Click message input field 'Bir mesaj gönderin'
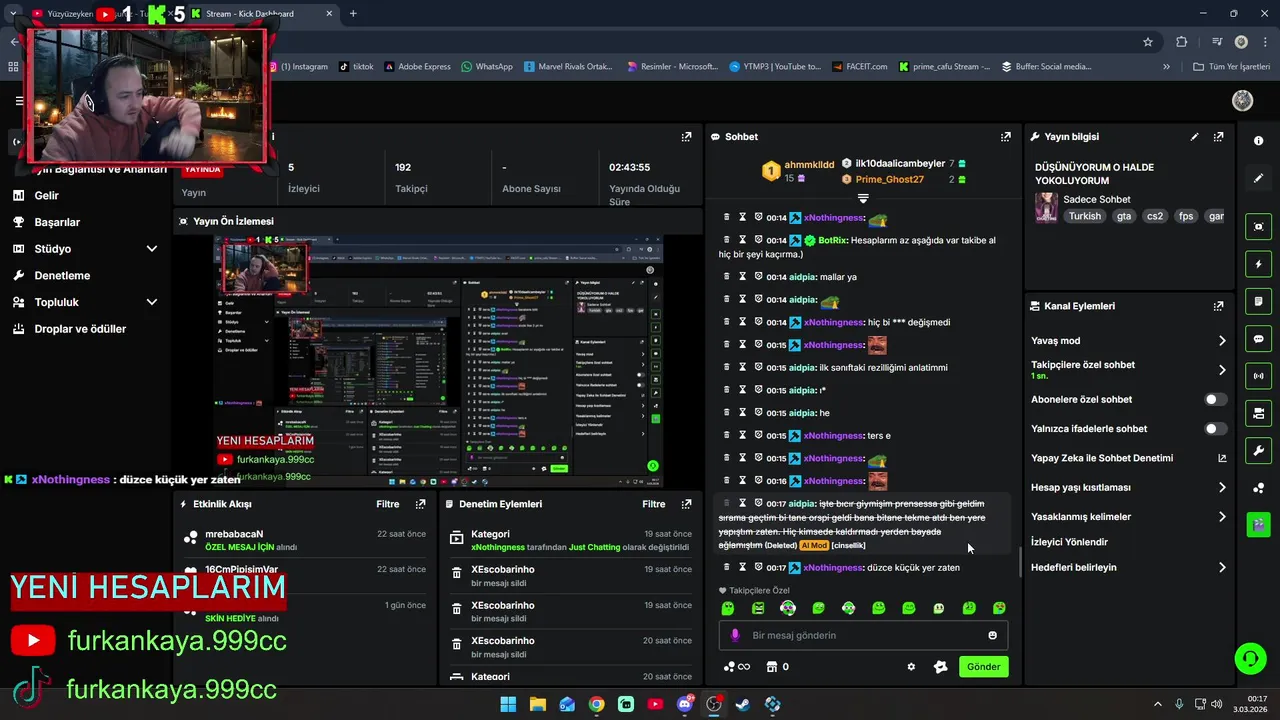The height and width of the screenshot is (720, 1280). [x=863, y=635]
